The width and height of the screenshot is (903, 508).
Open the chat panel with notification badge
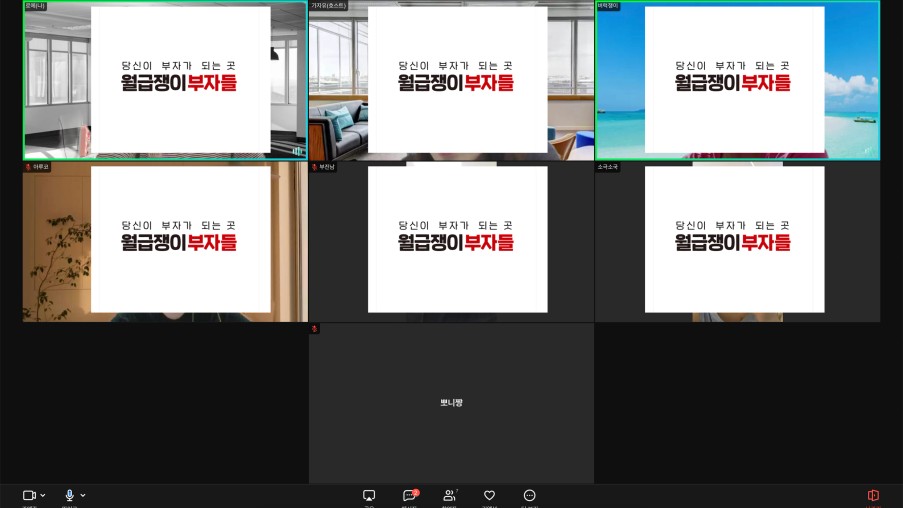coord(409,495)
